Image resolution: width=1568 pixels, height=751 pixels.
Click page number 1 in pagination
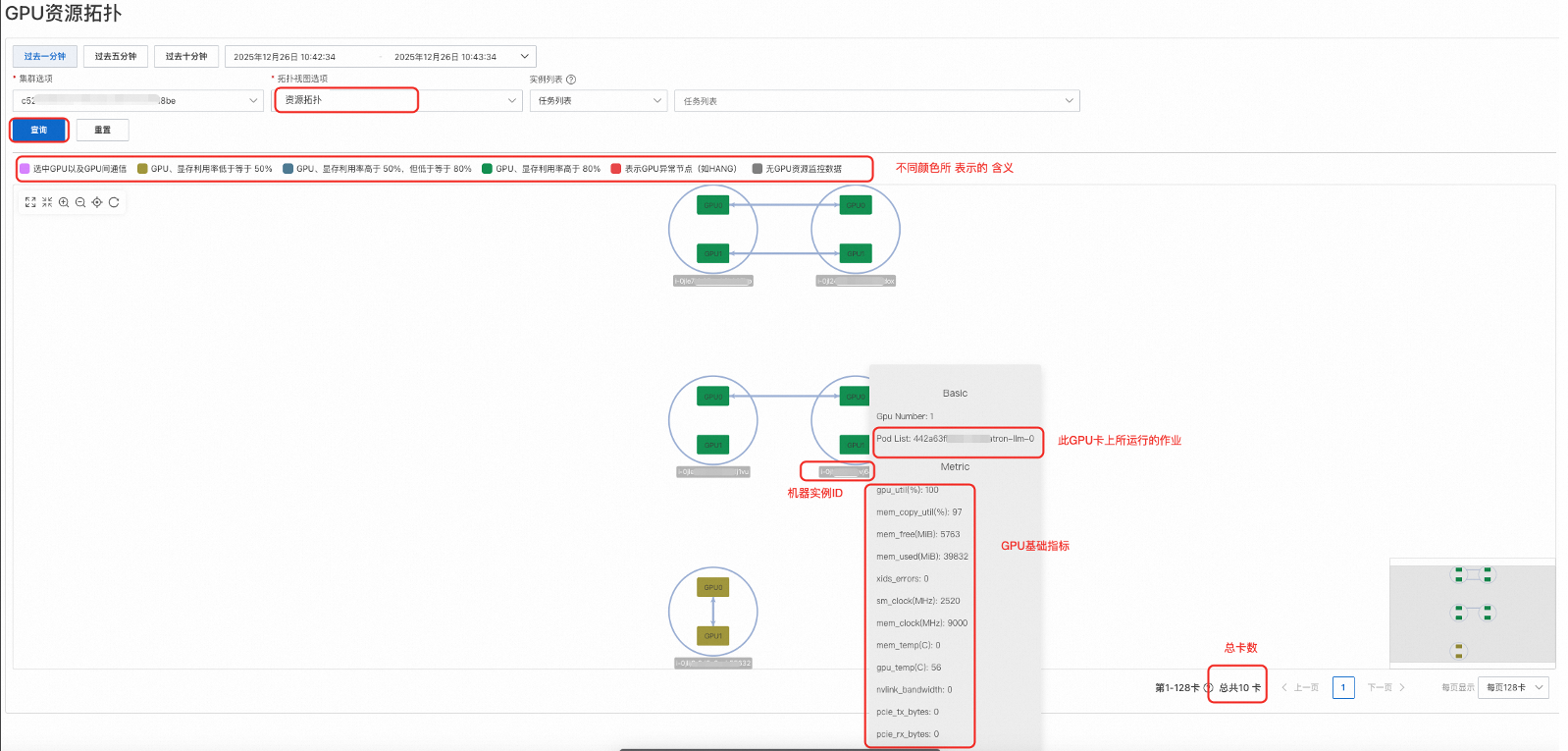[x=1343, y=687]
